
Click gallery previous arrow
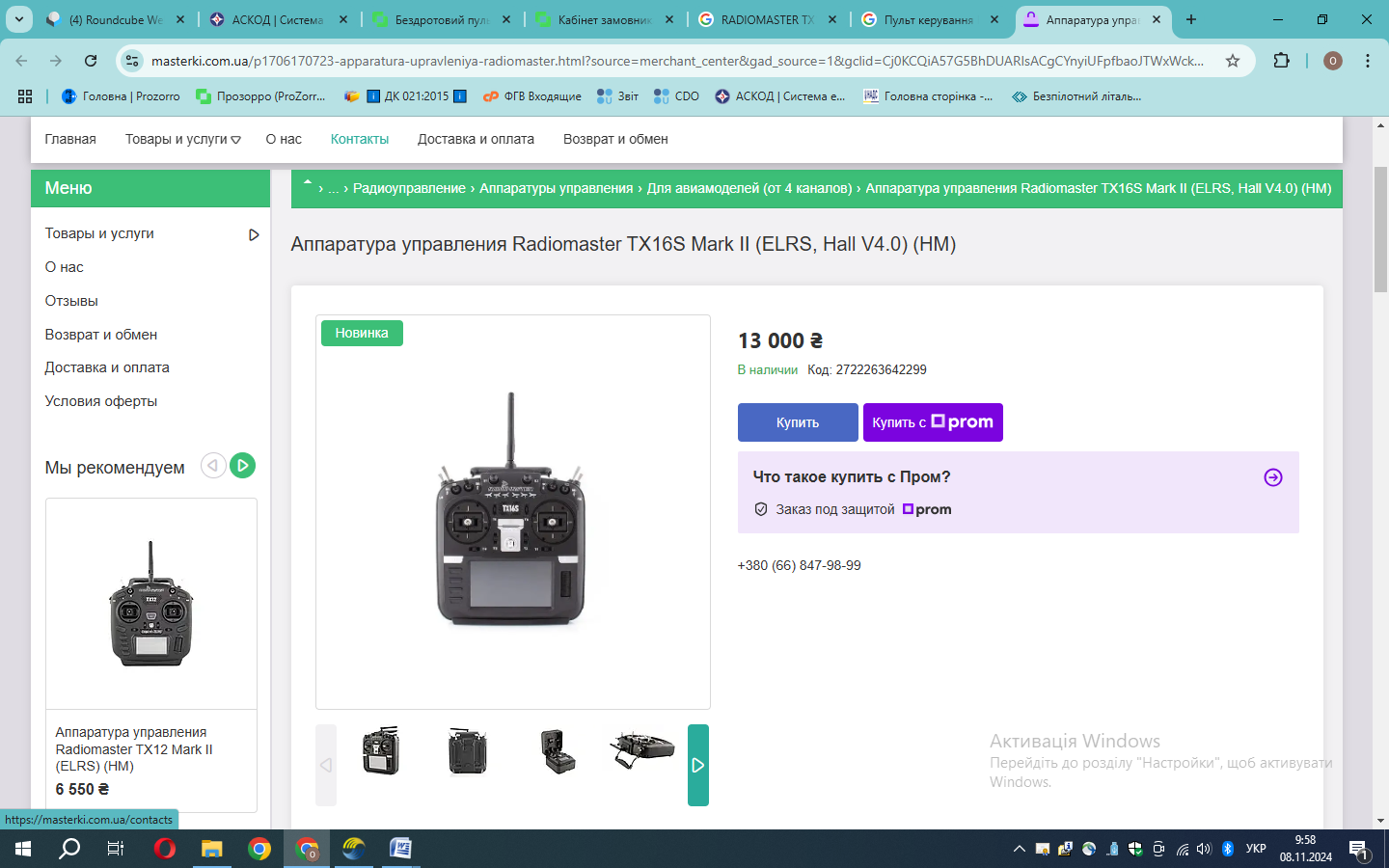[x=326, y=765]
